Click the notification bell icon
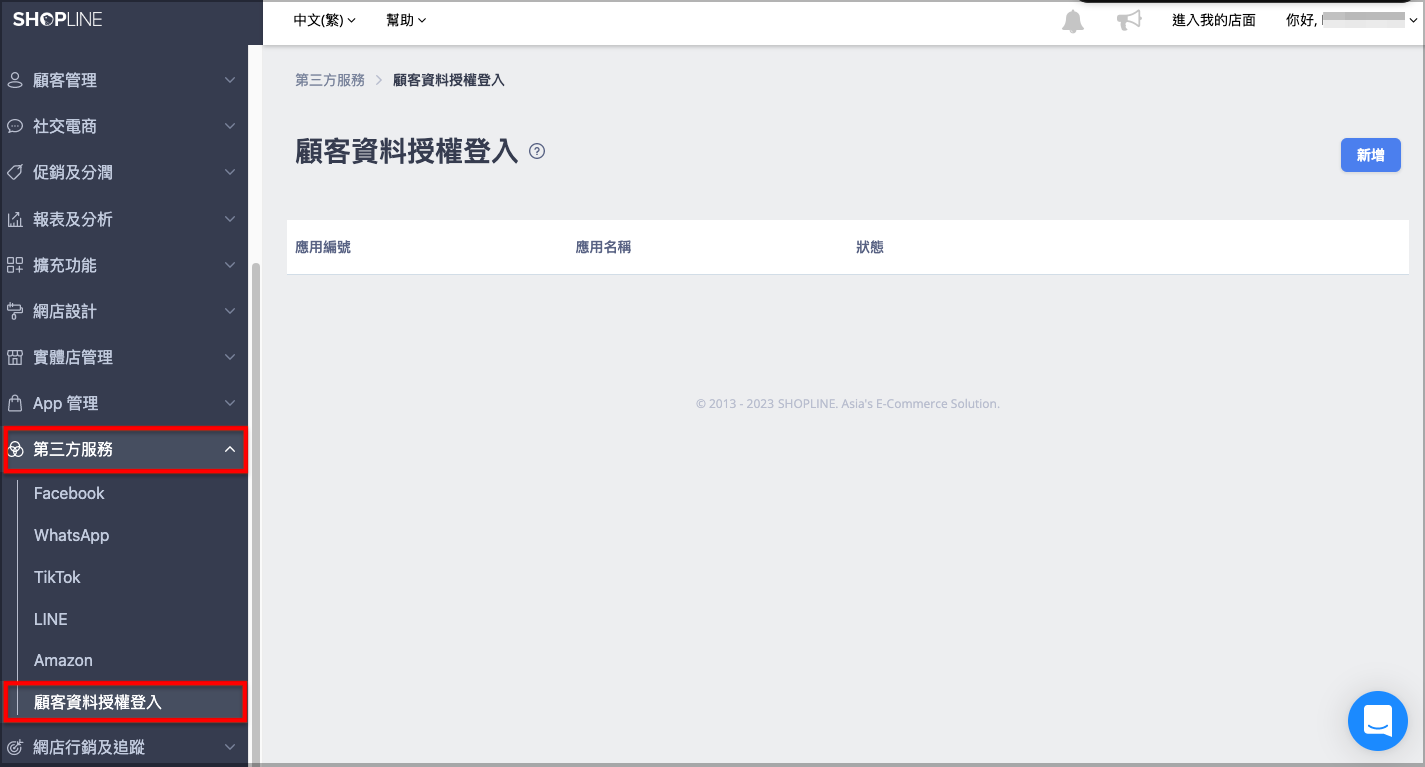 [x=1073, y=21]
